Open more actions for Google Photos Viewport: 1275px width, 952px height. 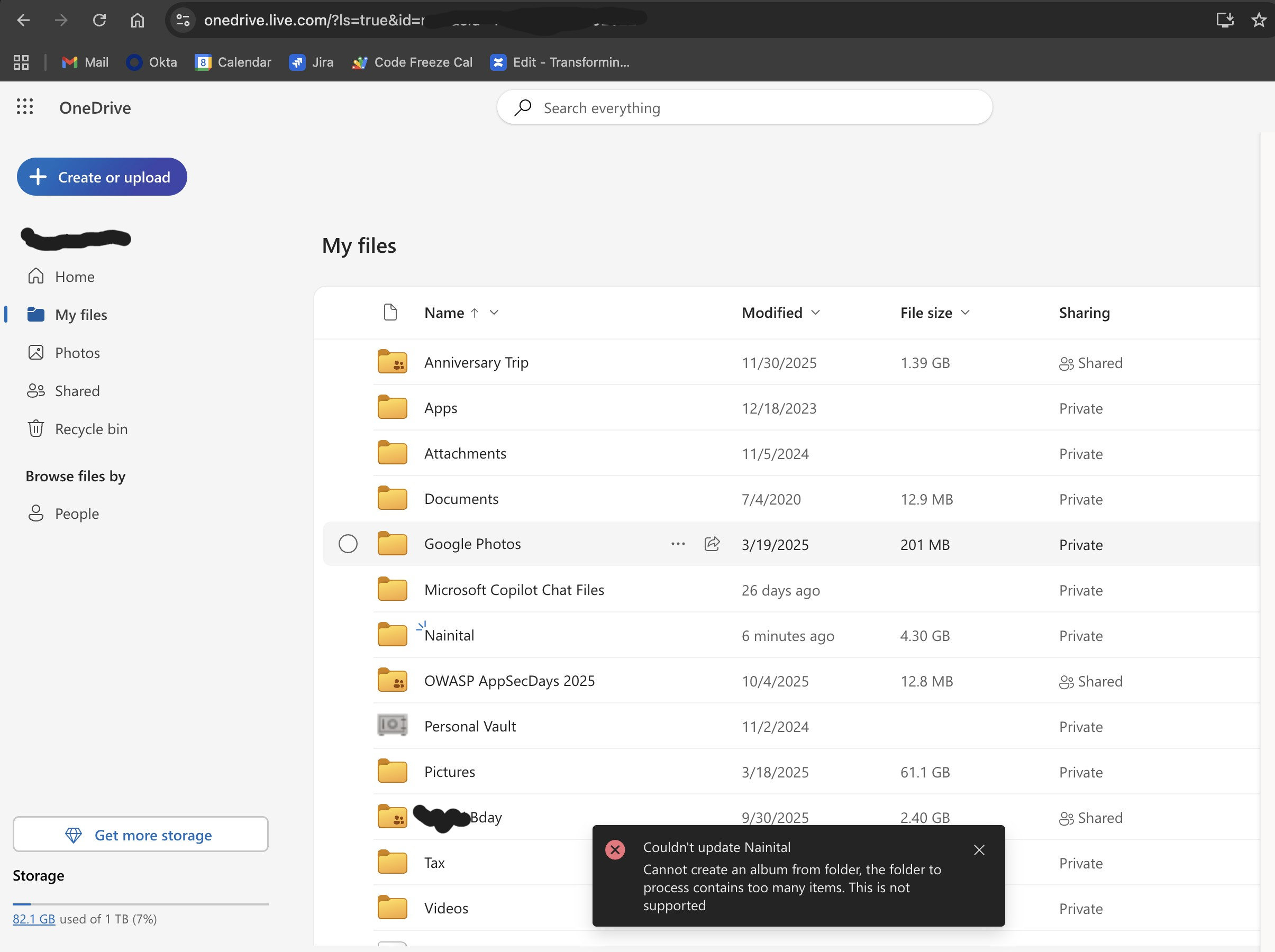click(x=678, y=544)
